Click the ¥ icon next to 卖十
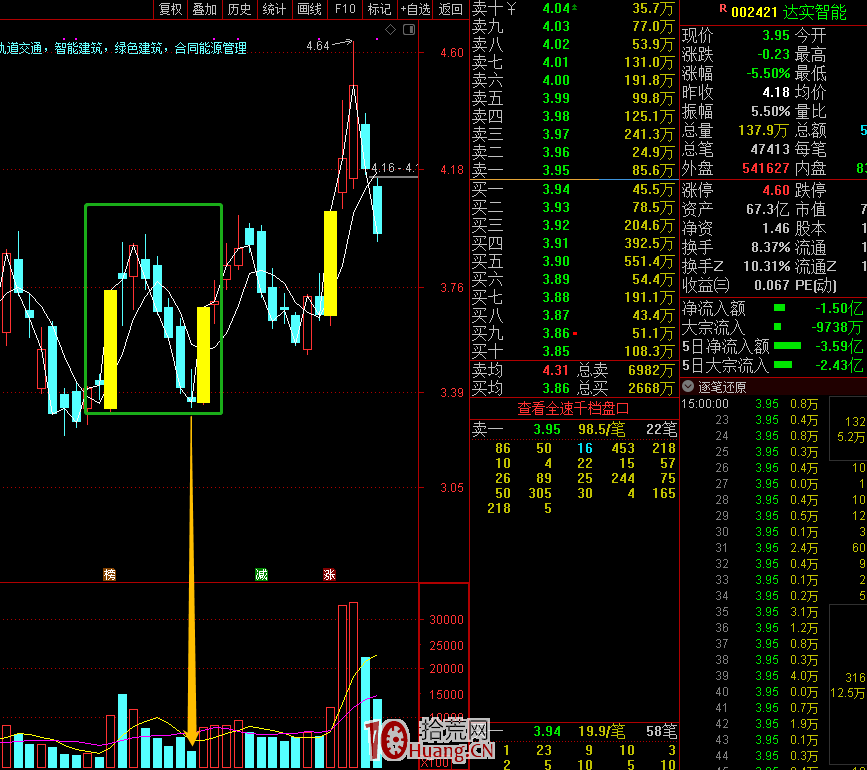 [511, 8]
